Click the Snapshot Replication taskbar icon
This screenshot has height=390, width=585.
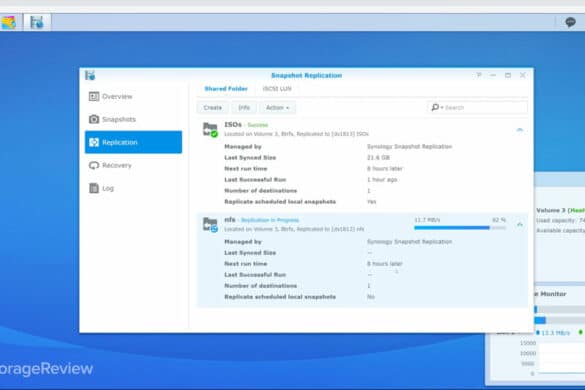37,22
